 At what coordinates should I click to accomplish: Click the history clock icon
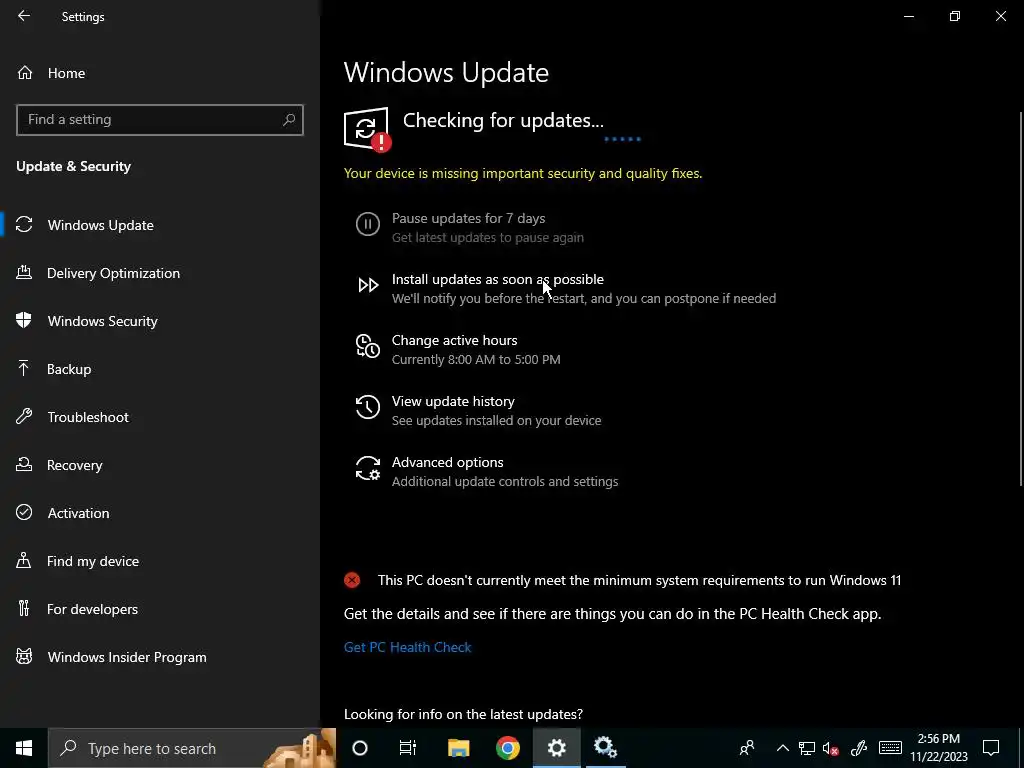[368, 407]
